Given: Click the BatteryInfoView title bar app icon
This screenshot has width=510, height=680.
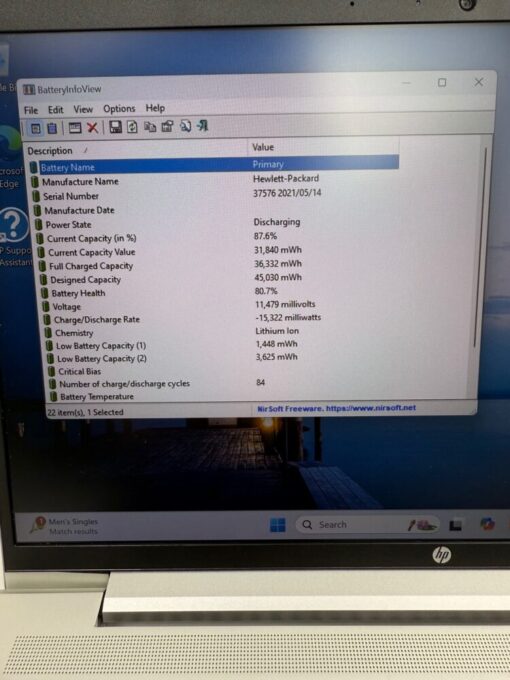Looking at the screenshot, I should (29, 90).
